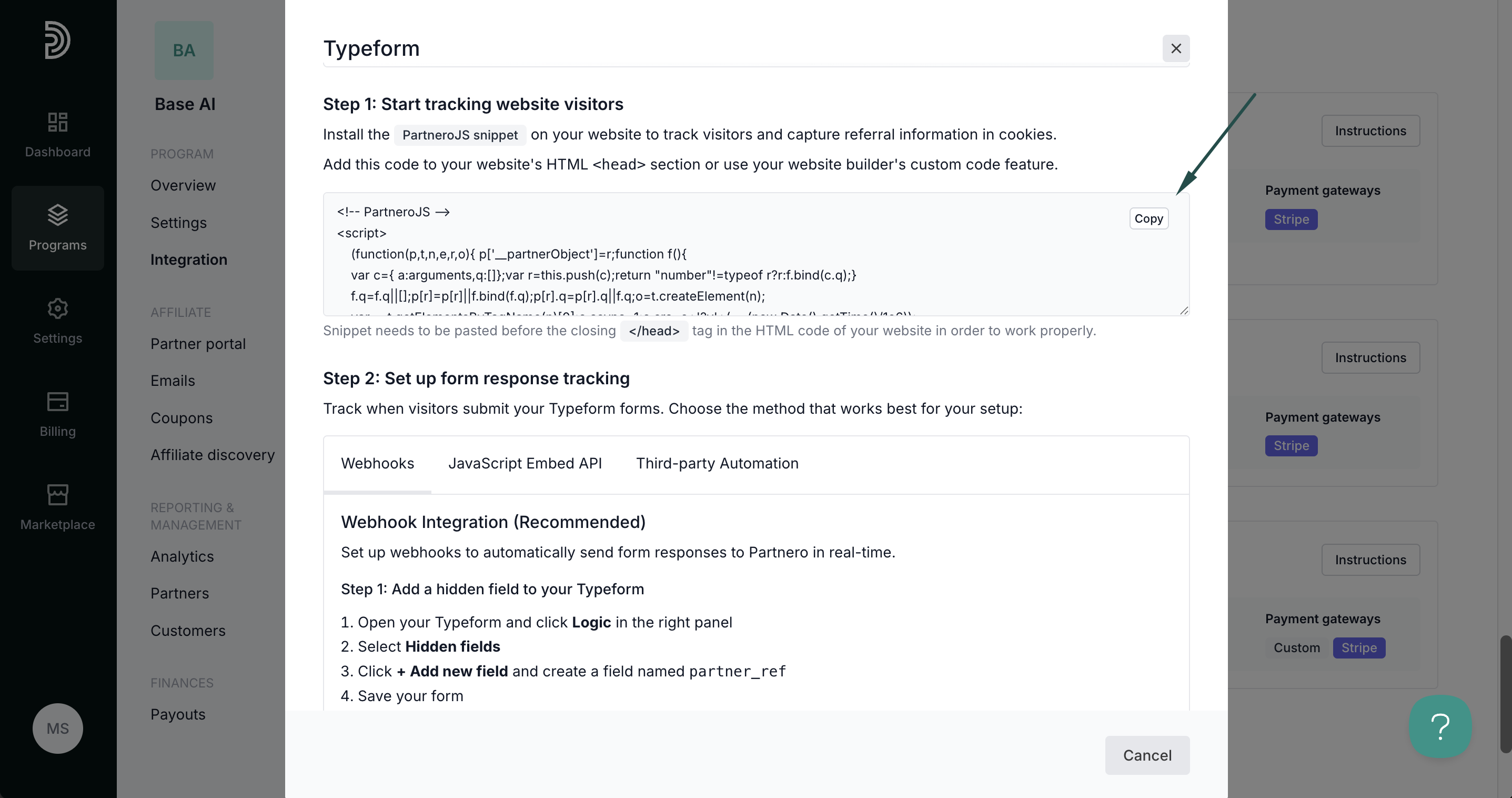
Task: Open the Dashboard sidebar icon
Action: pos(57,135)
